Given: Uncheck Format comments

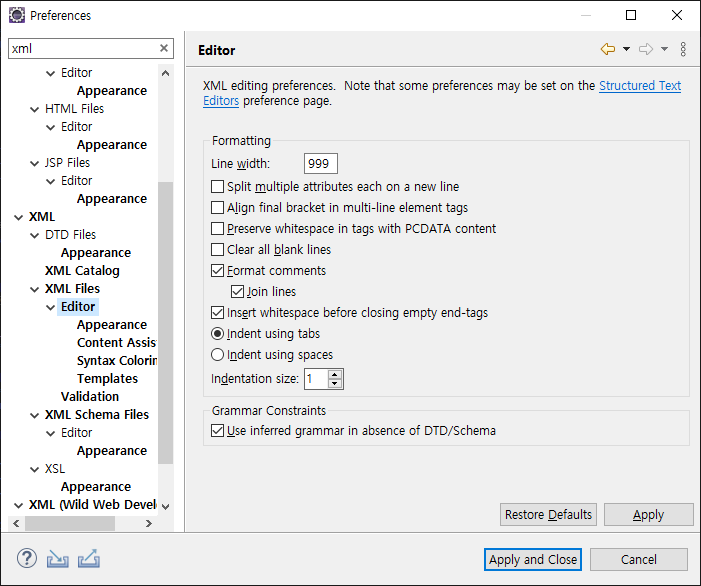Looking at the screenshot, I should click(x=217, y=270).
